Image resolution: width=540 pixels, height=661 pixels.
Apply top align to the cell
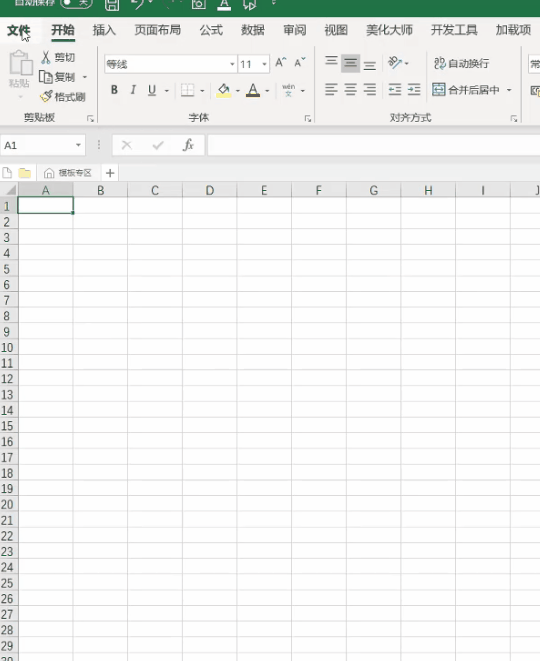click(331, 62)
